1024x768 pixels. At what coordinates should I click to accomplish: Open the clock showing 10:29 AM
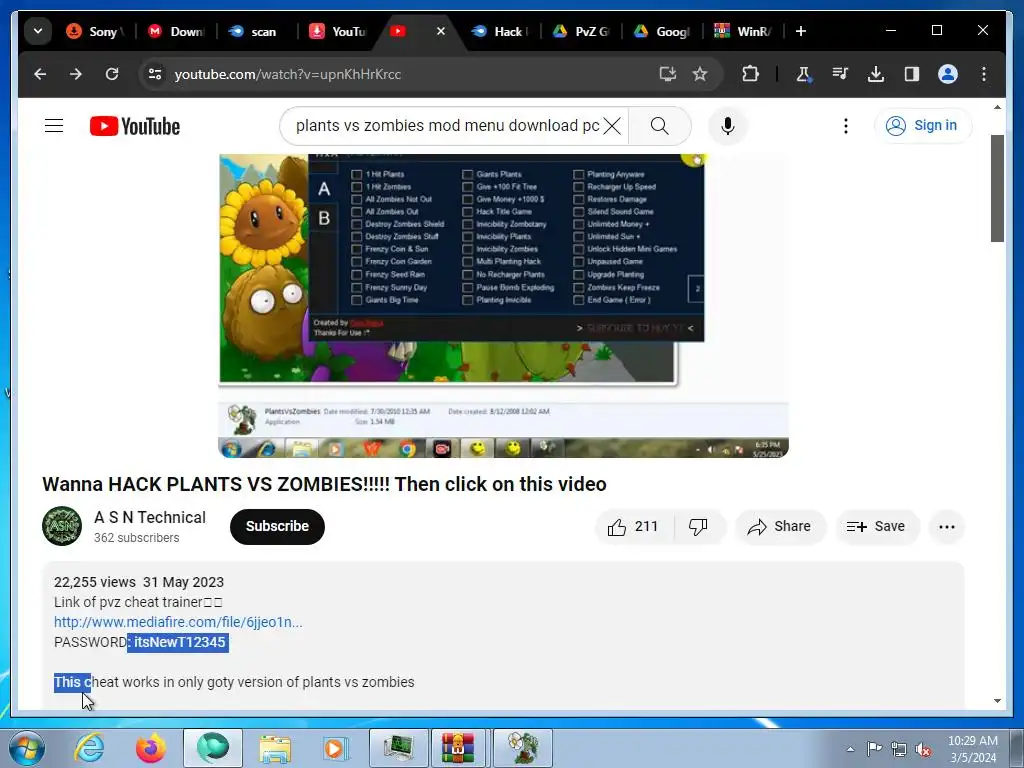[x=972, y=749]
